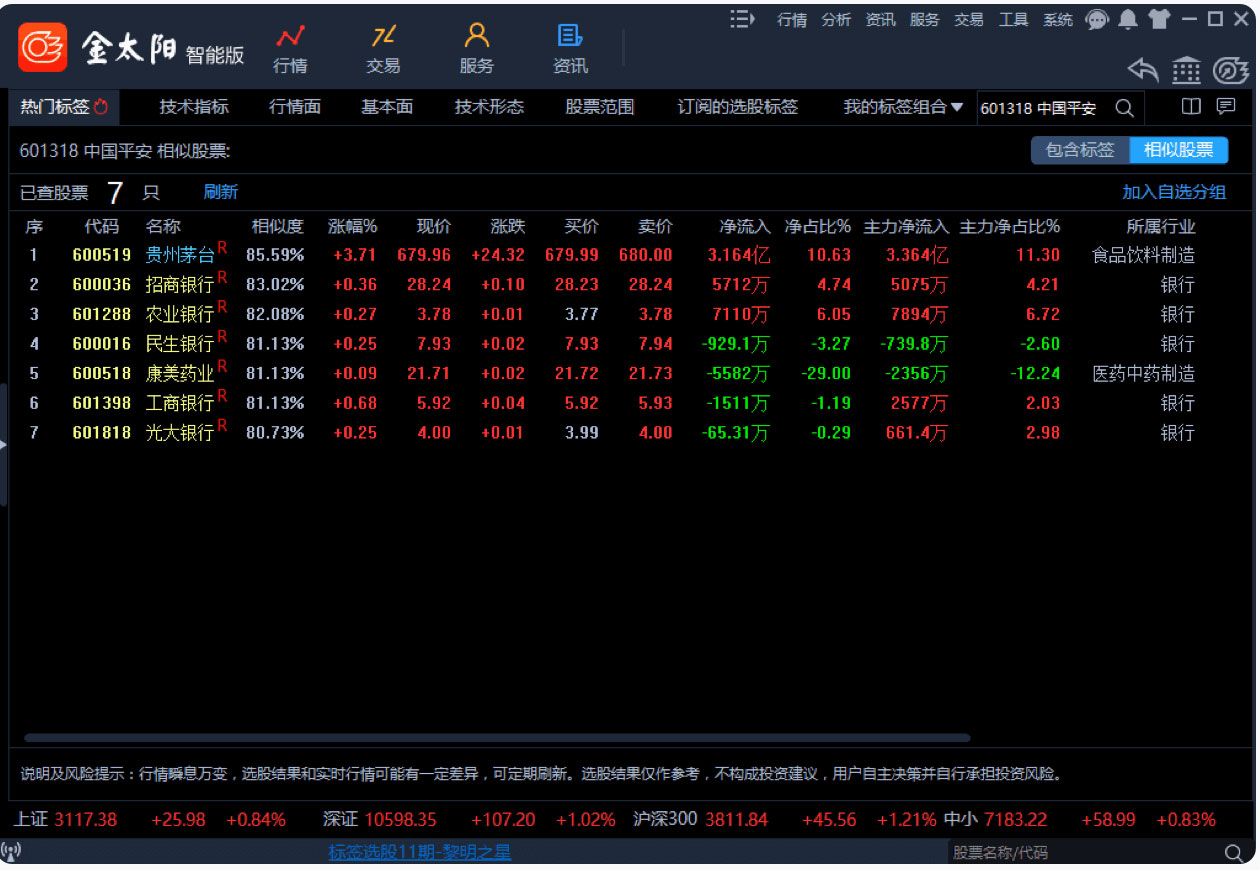Open the 服务 person icon
This screenshot has height=870, width=1260.
(477, 36)
